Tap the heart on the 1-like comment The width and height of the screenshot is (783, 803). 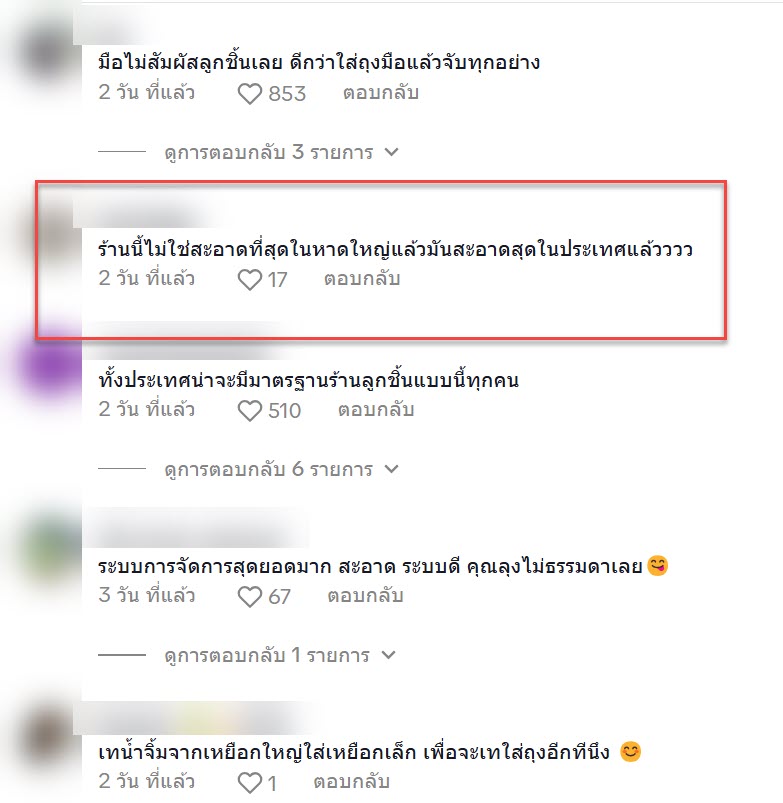coord(250,783)
